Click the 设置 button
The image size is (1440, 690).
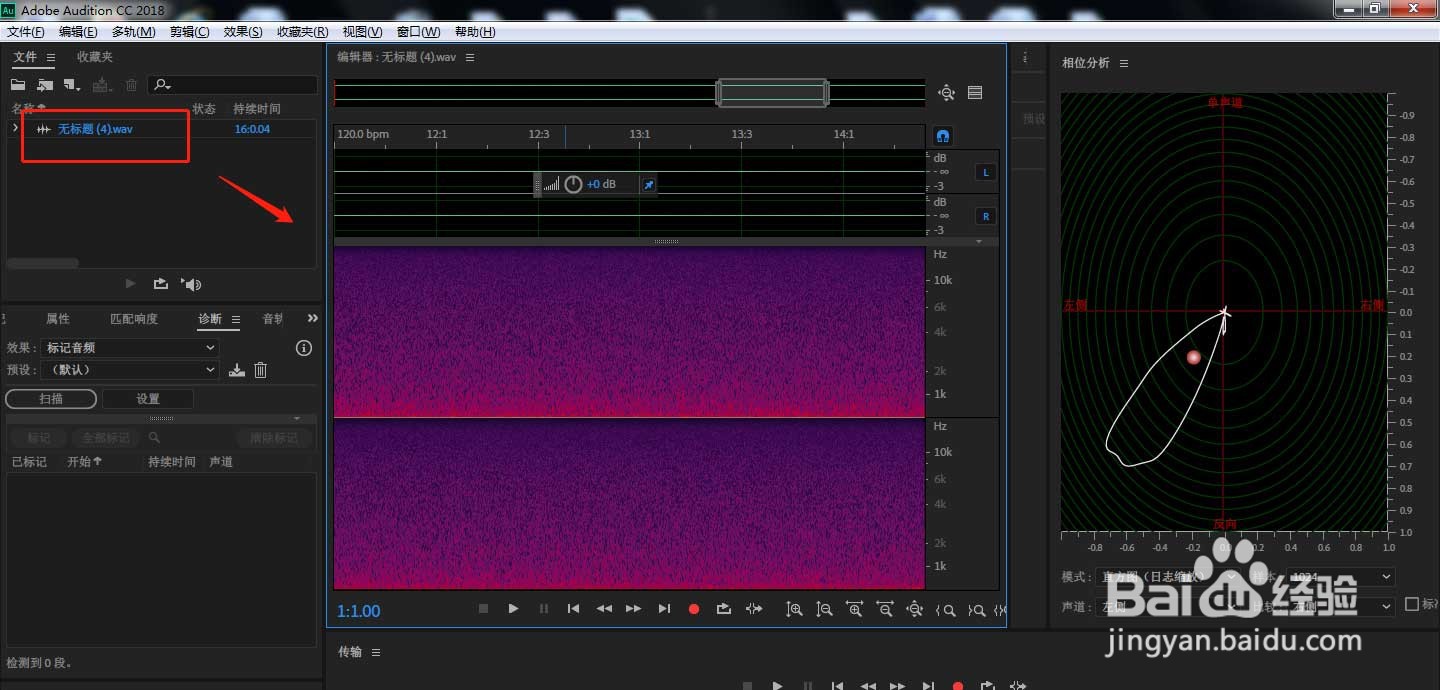point(148,399)
